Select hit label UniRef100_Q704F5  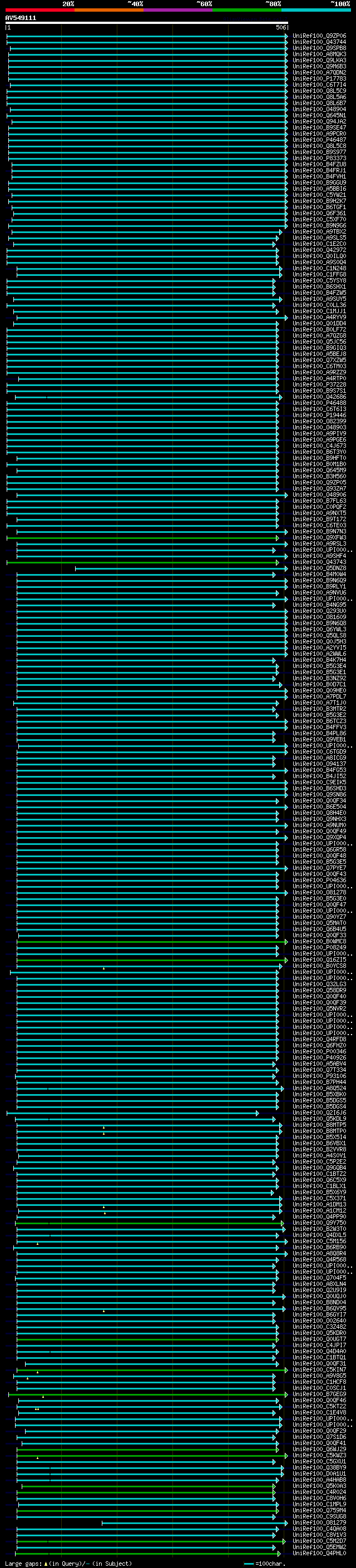coord(319,1278)
